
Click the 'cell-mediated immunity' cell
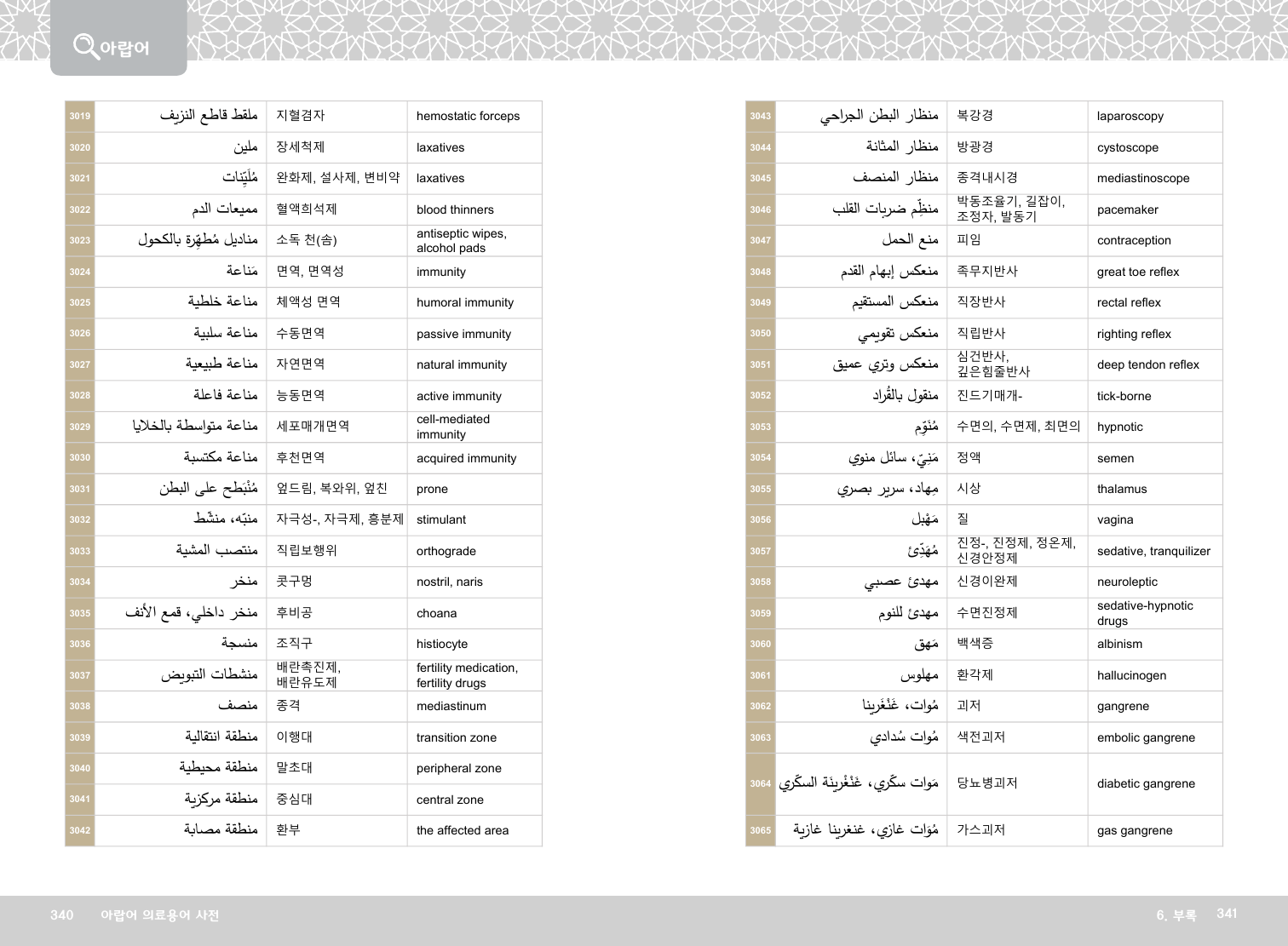452,427
